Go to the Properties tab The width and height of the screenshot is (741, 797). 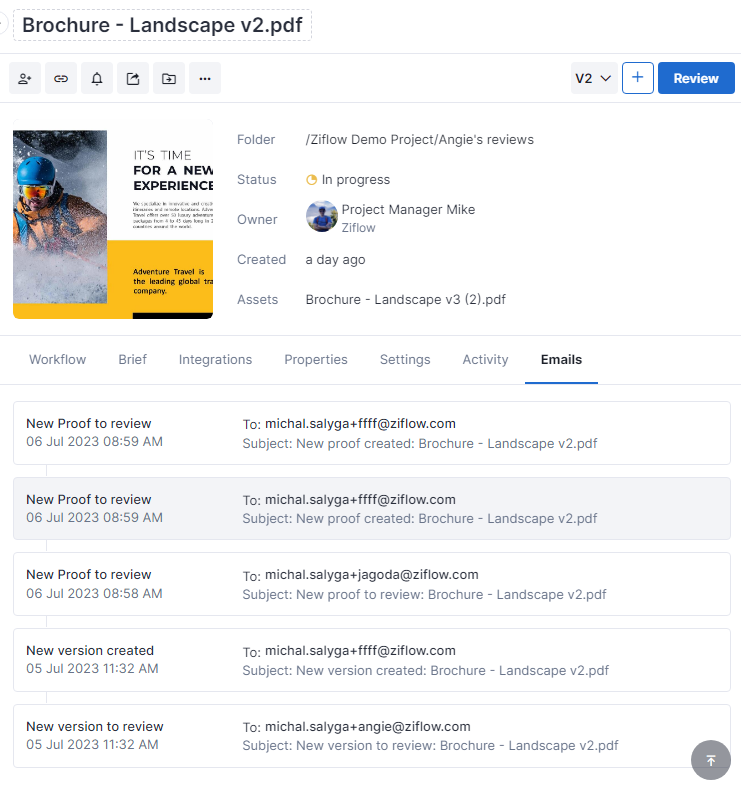[316, 360]
